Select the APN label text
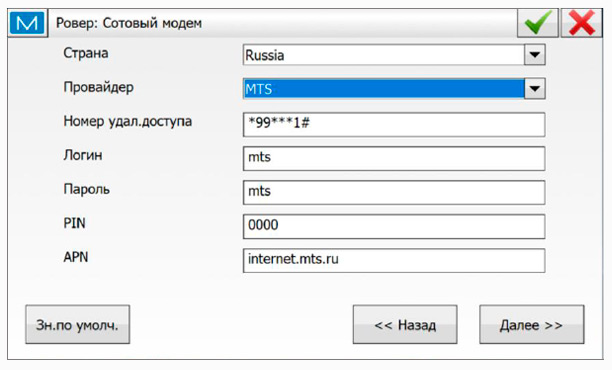 click(x=76, y=257)
